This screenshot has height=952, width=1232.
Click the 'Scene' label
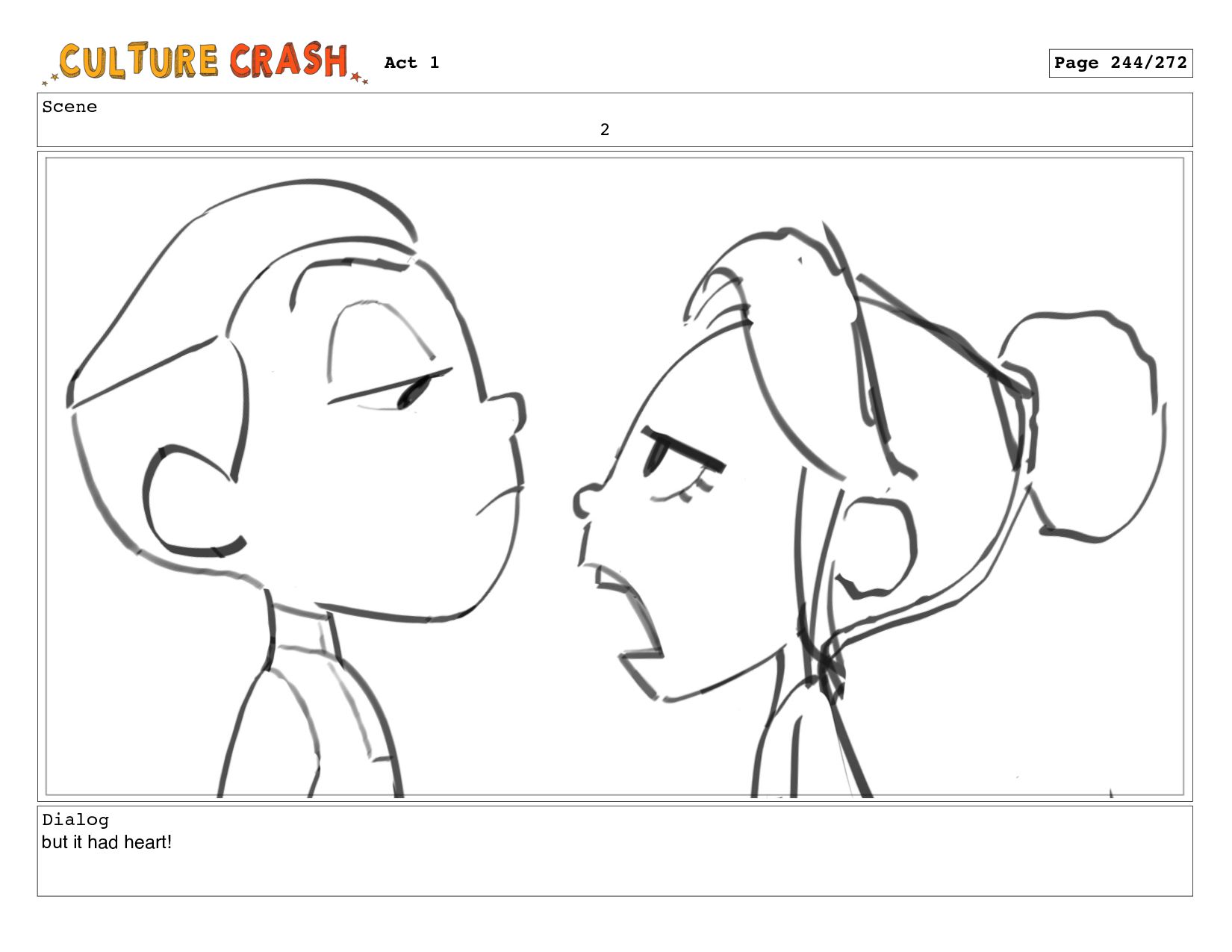(x=69, y=107)
